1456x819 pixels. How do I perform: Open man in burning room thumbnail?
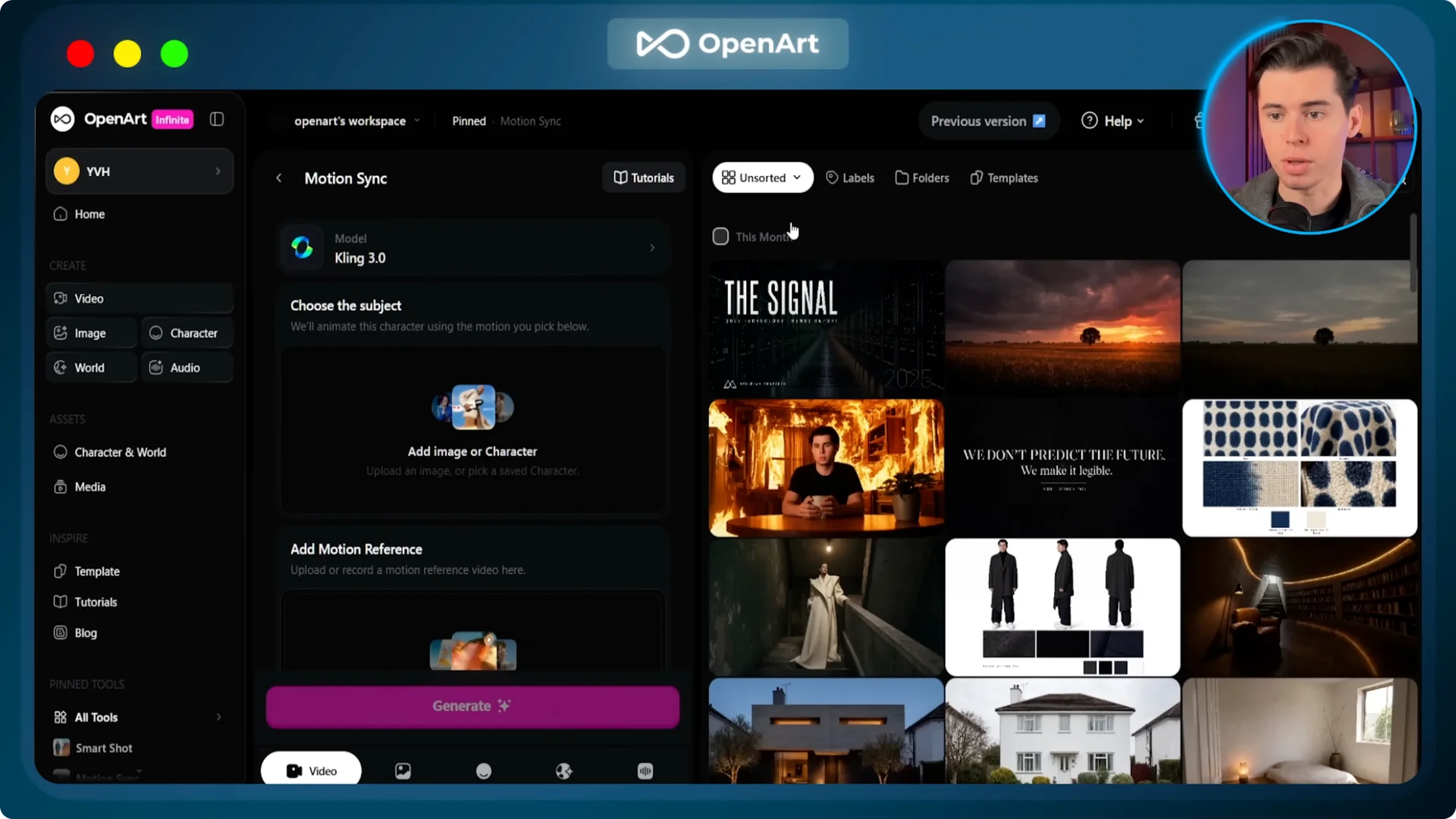826,468
